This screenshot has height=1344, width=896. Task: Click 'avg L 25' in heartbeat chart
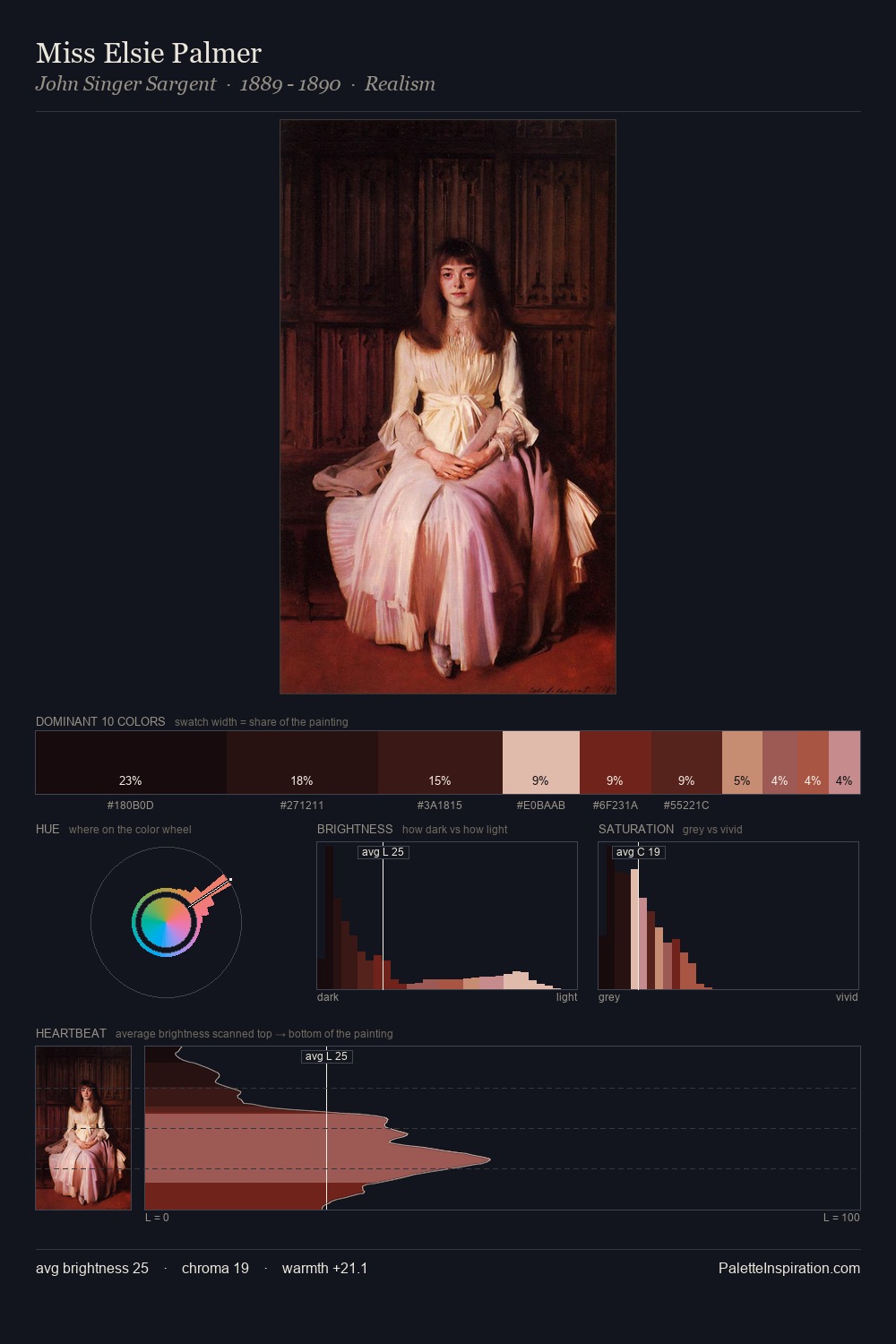pyautogui.click(x=326, y=1056)
